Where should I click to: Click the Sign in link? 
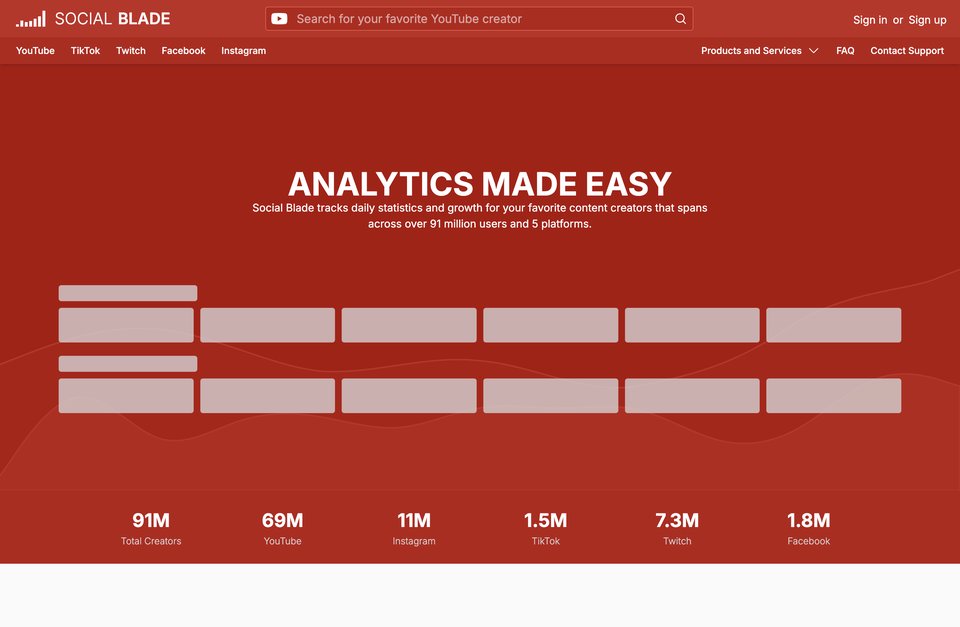[870, 20]
